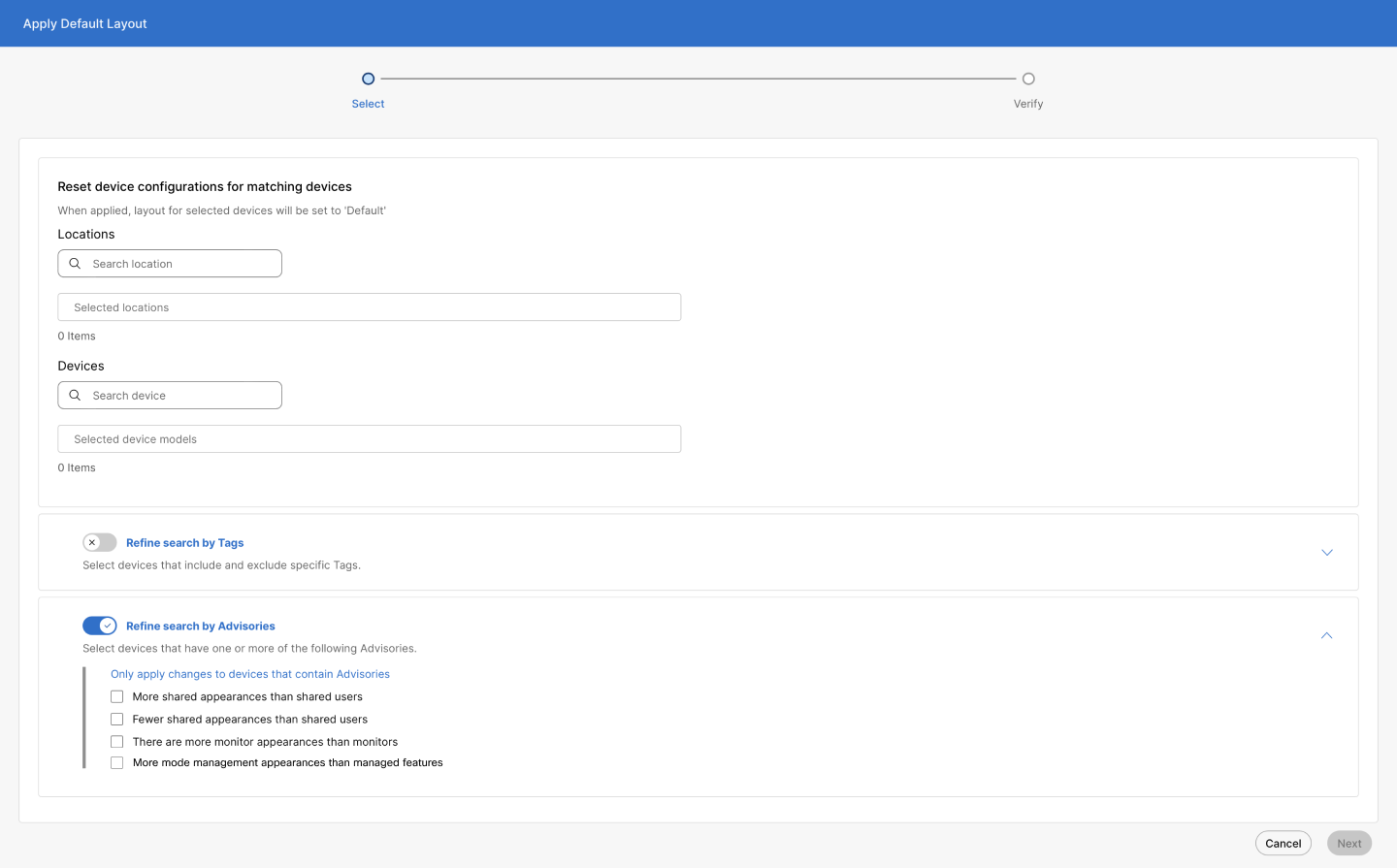This screenshot has height=868, width=1397.
Task: Check more monitor appearances than monitors option
Action: pos(117,742)
